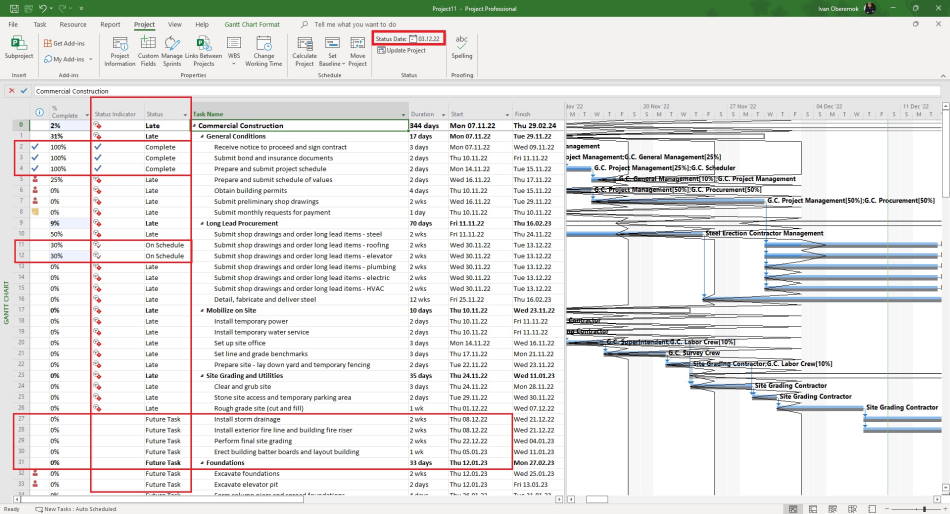Click the Undo icon

click(42, 8)
